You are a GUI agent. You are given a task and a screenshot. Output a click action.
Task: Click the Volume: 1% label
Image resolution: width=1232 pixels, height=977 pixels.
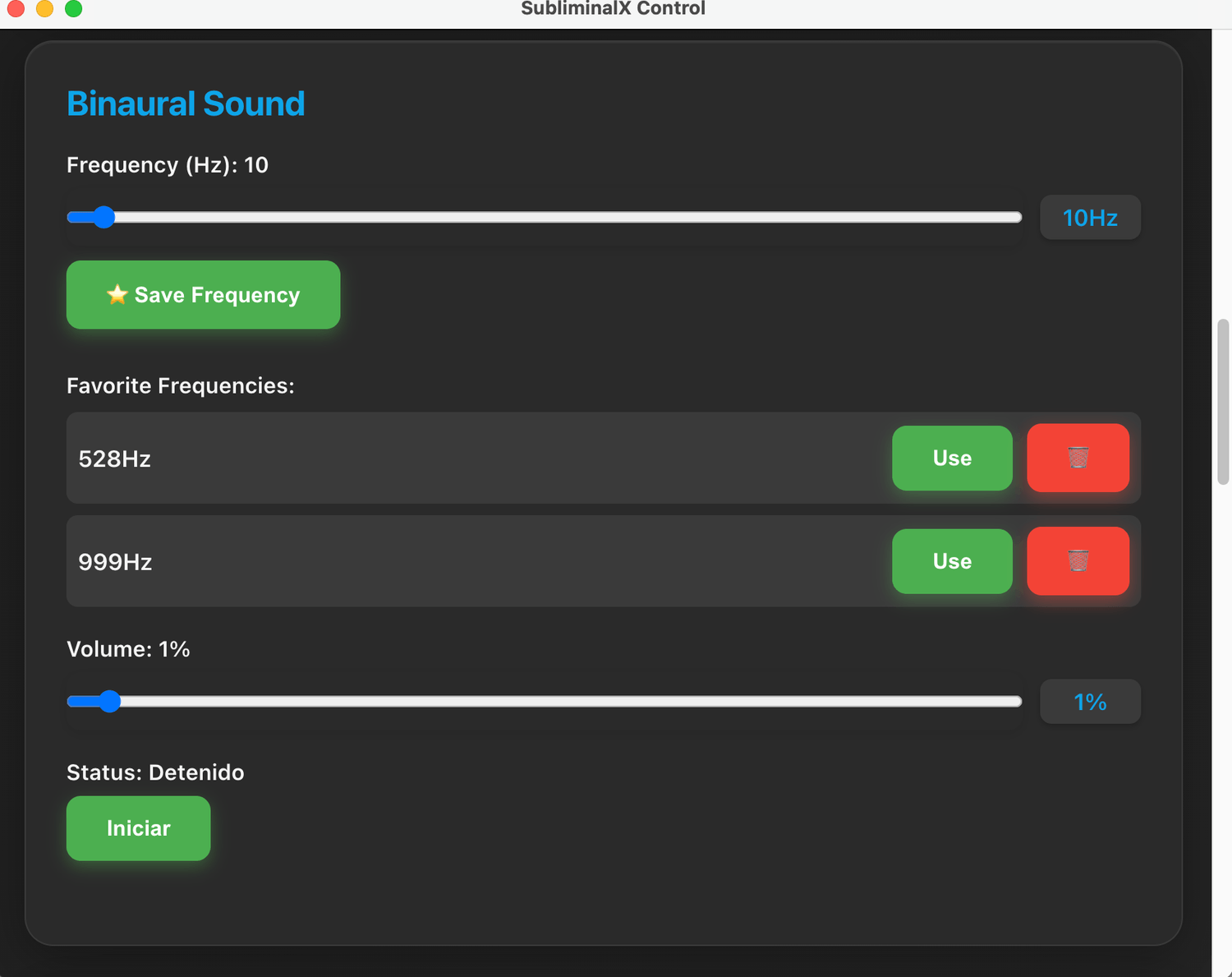pyautogui.click(x=128, y=649)
